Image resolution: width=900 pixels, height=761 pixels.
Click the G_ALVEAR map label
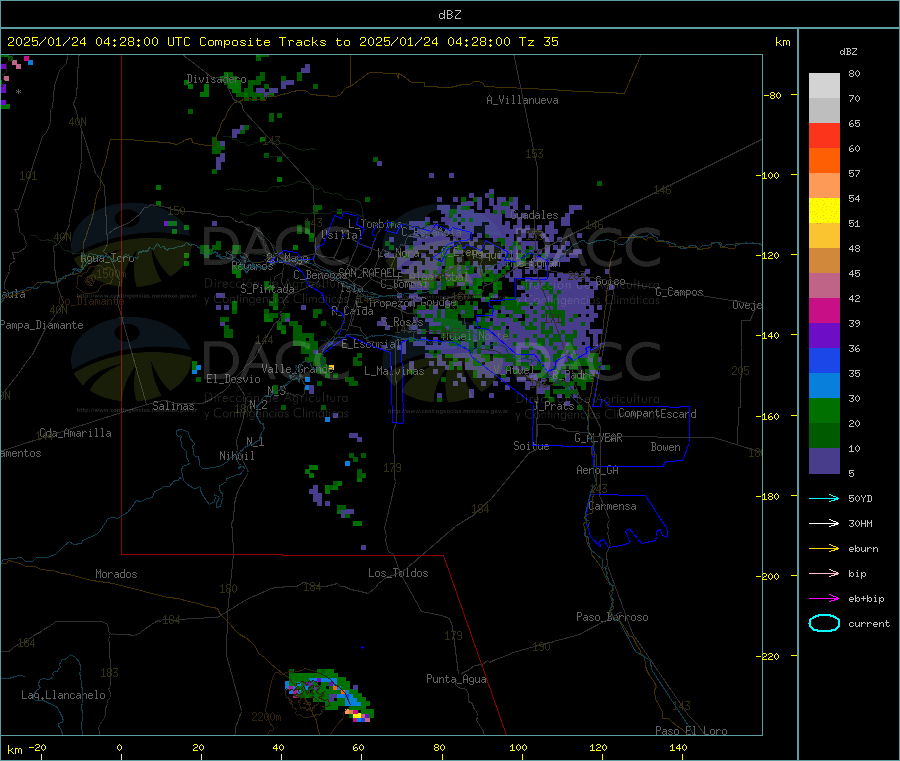598,438
